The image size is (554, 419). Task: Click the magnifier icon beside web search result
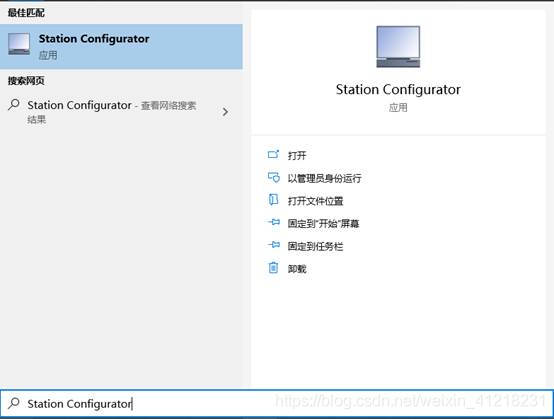pos(14,105)
